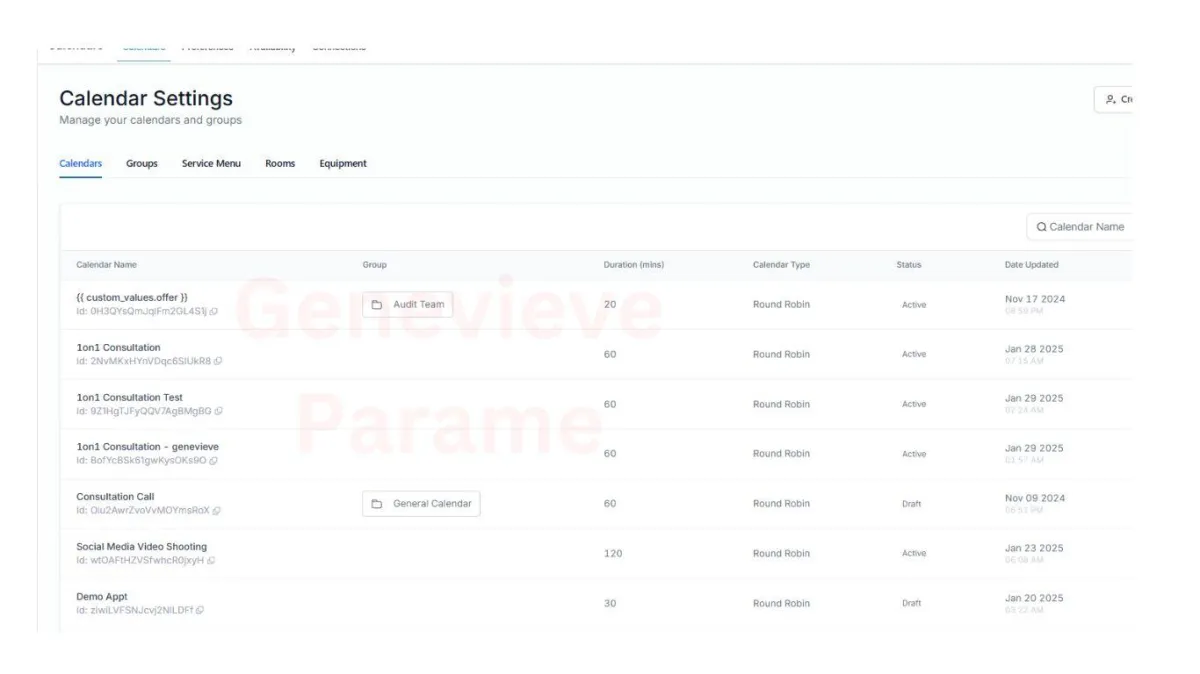Click the Audit Team group button
Screen dimensions: 1200x674
pyautogui.click(x=408, y=305)
